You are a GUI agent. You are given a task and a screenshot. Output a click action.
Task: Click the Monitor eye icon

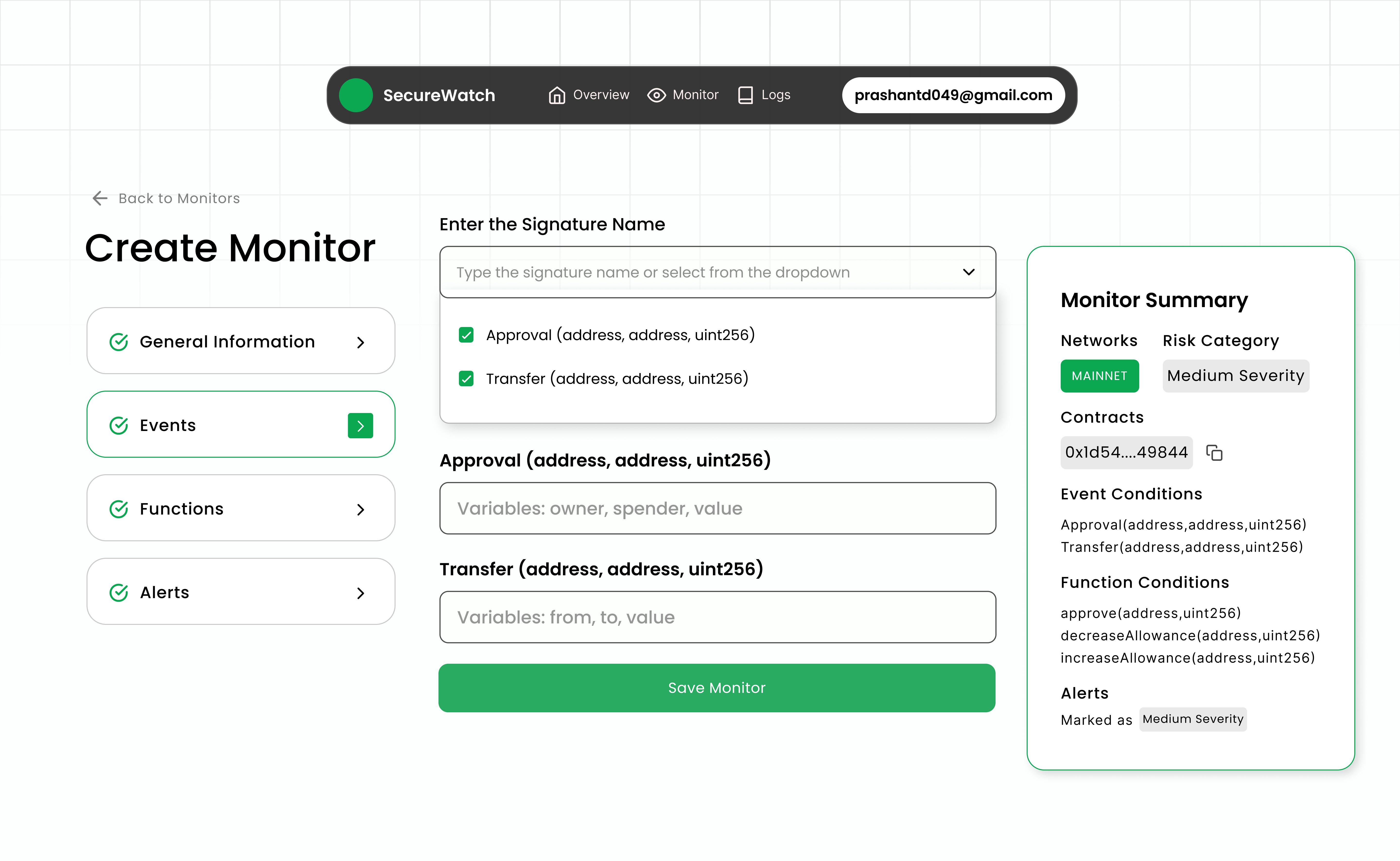(x=656, y=95)
